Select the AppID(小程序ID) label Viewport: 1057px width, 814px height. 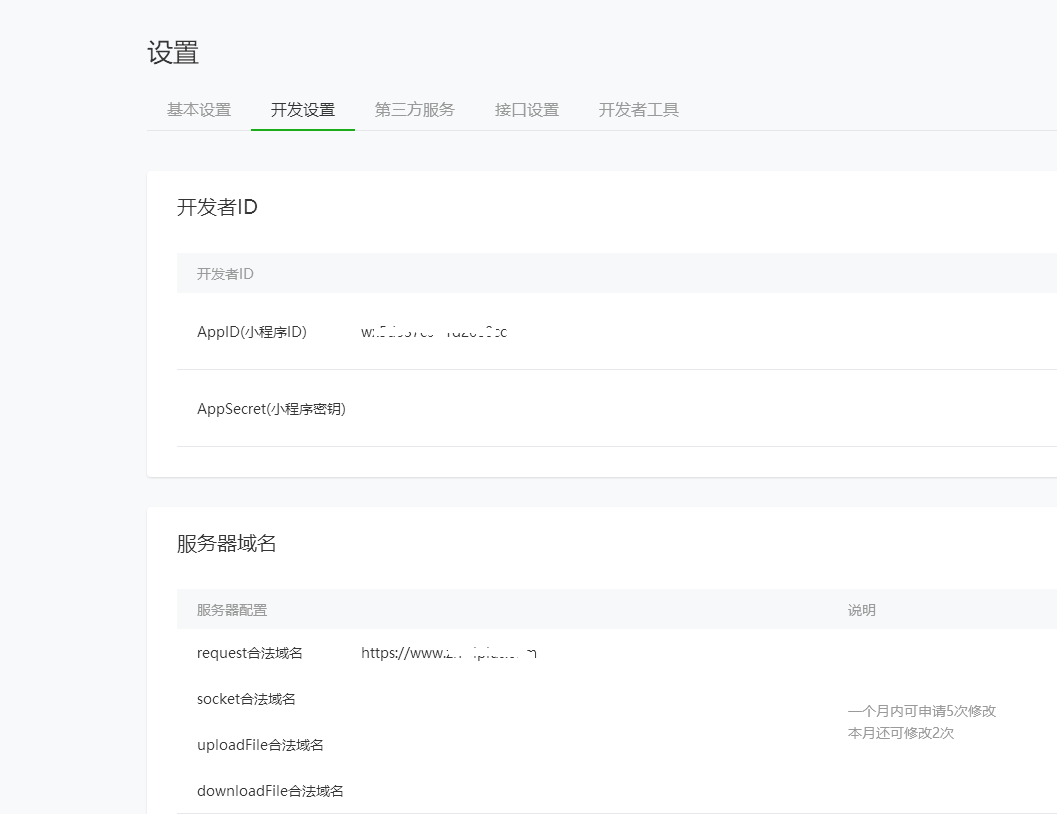point(251,332)
